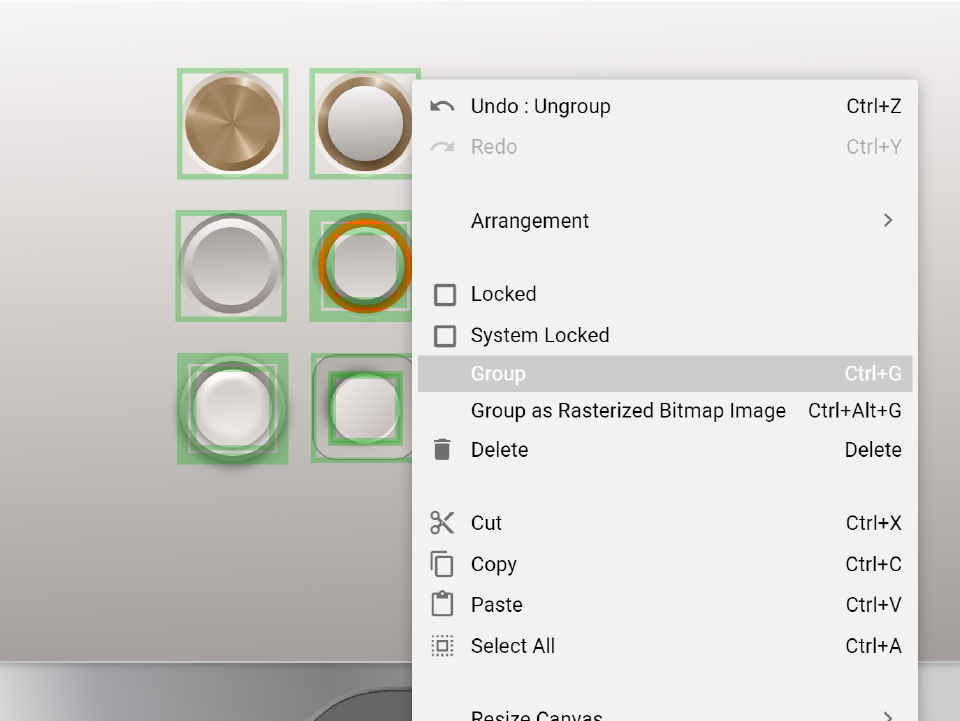Screen dimensions: 960x721
Task: Select Group as Rasterized Bitmap Image
Action: coord(628,411)
